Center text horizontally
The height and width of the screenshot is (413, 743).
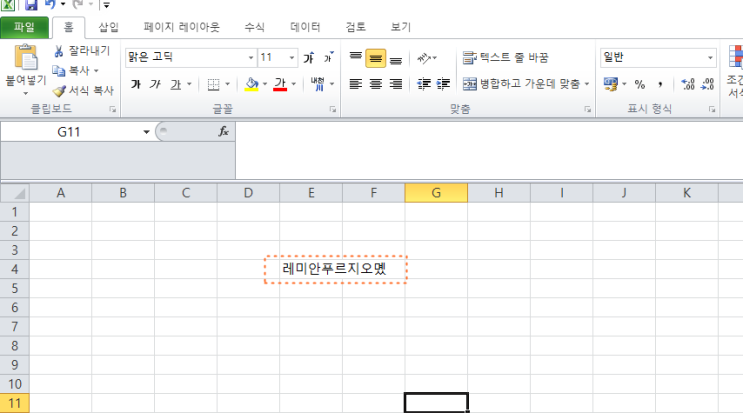click(x=376, y=84)
